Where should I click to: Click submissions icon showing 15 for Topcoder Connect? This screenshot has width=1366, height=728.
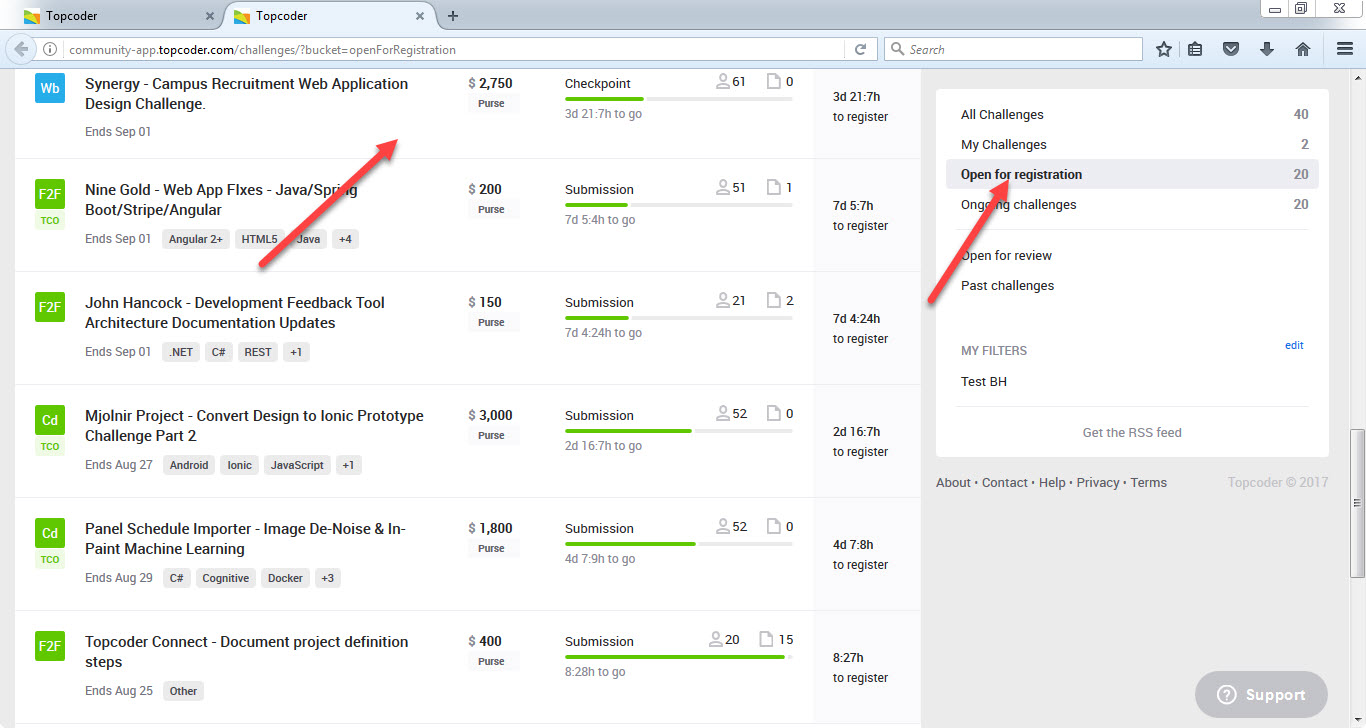766,639
